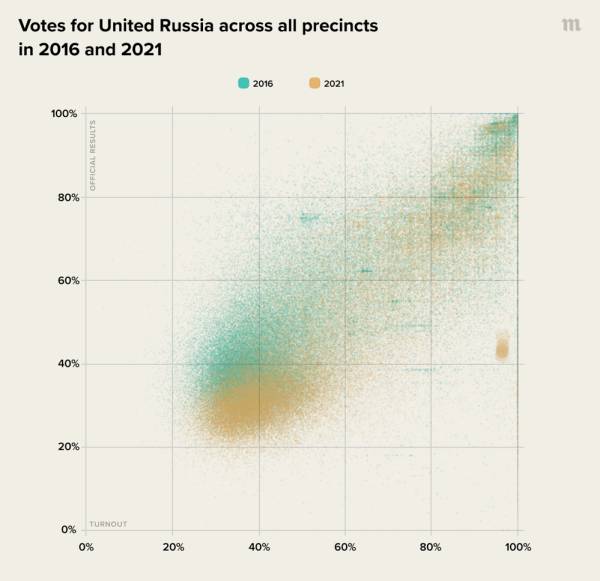Viewport: 600px width, 581px height.
Task: Click the TURNOUT axis label
Action: pos(107,524)
